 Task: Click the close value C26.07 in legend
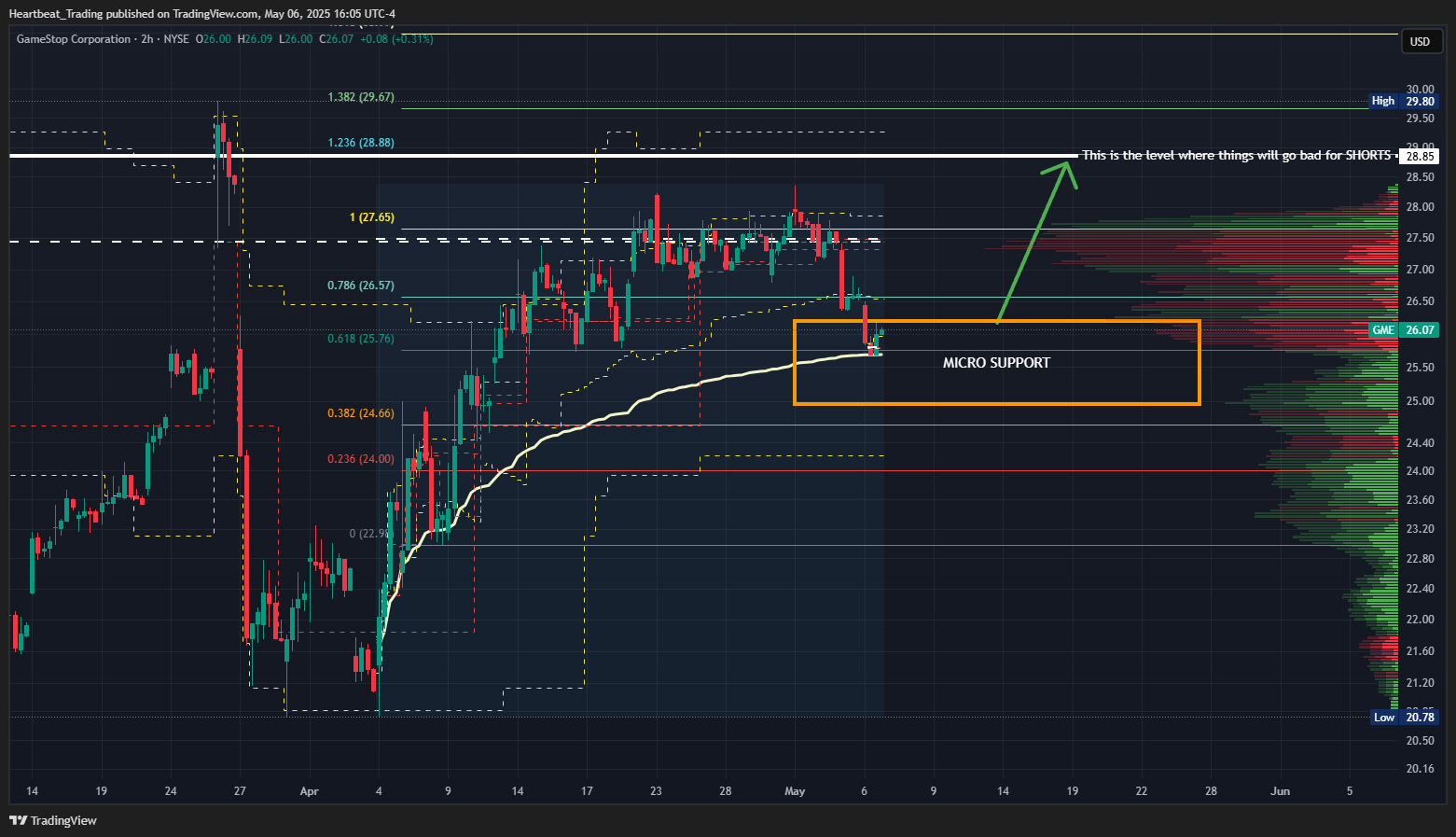pos(337,39)
